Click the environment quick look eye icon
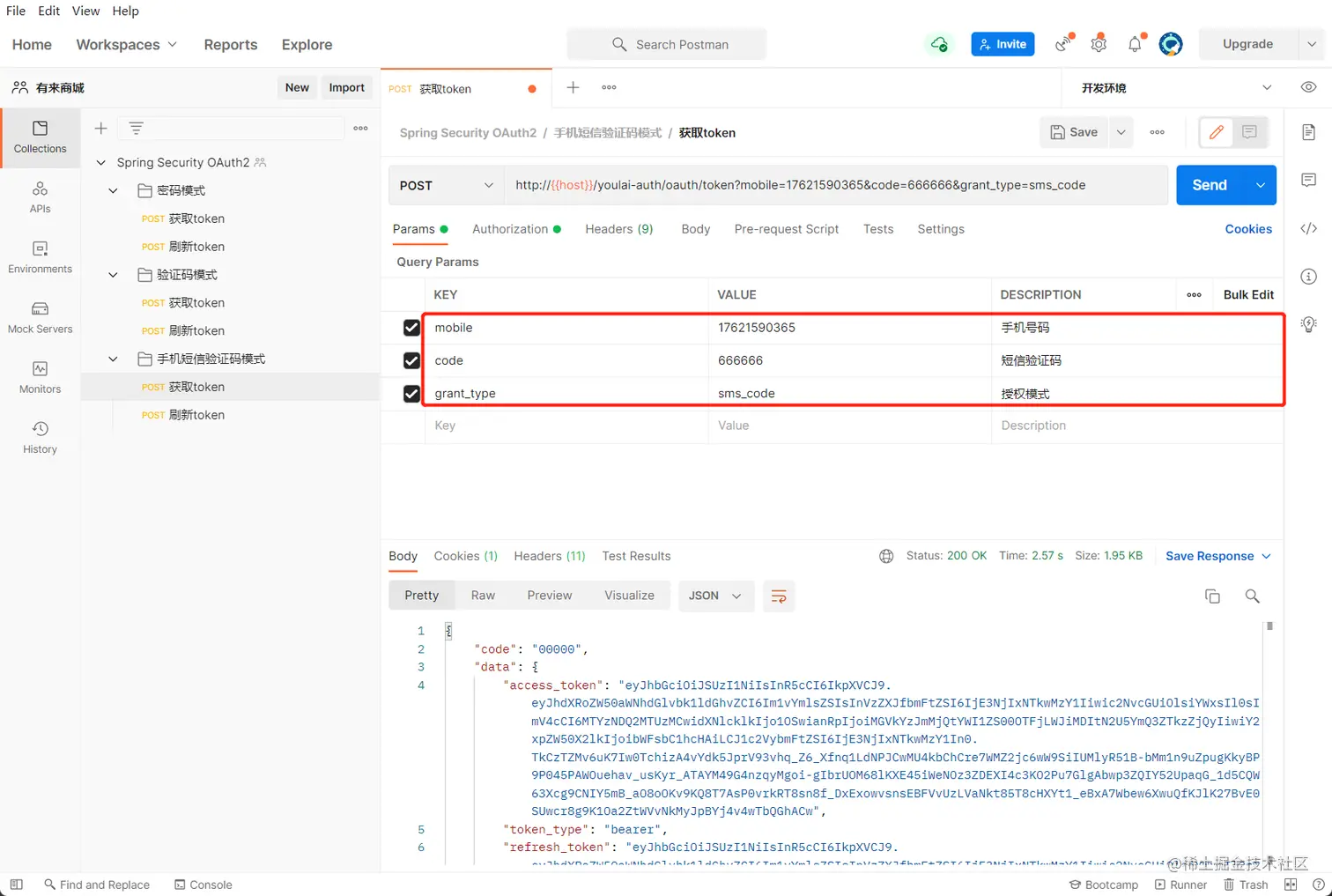The image size is (1332, 896). [1308, 87]
